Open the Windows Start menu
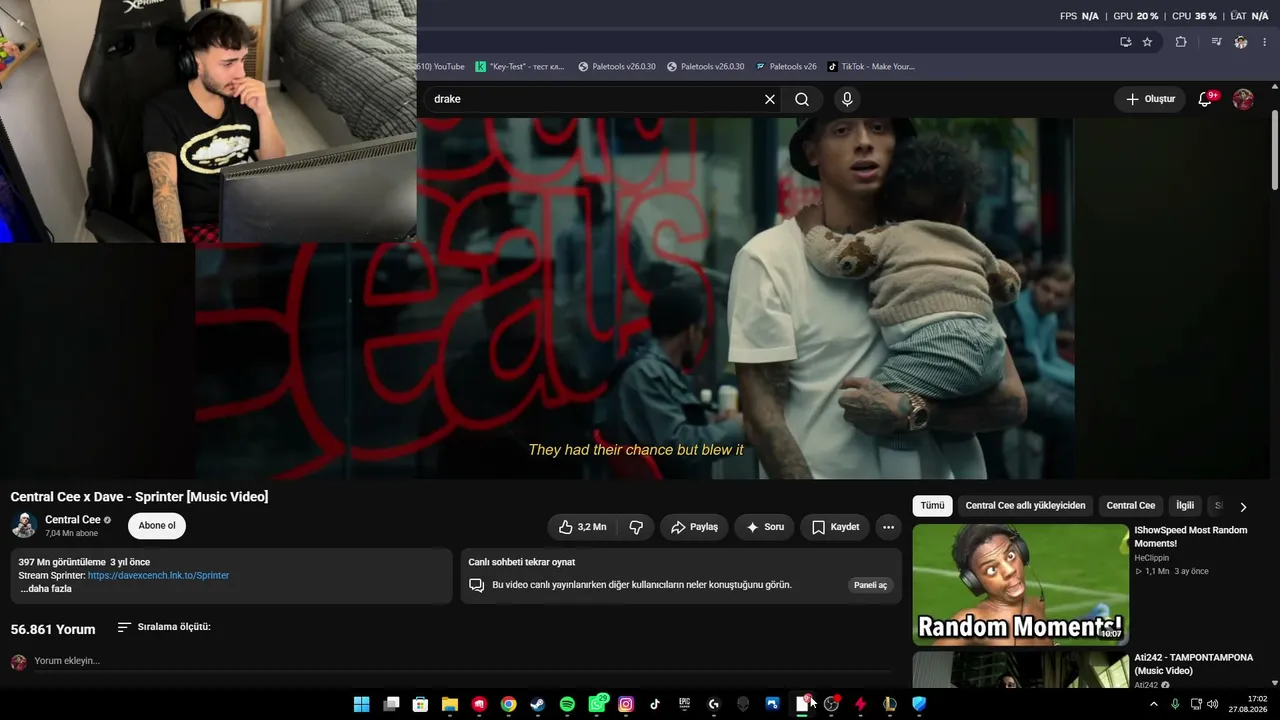Screen dimensions: 1280x720 [x=362, y=704]
